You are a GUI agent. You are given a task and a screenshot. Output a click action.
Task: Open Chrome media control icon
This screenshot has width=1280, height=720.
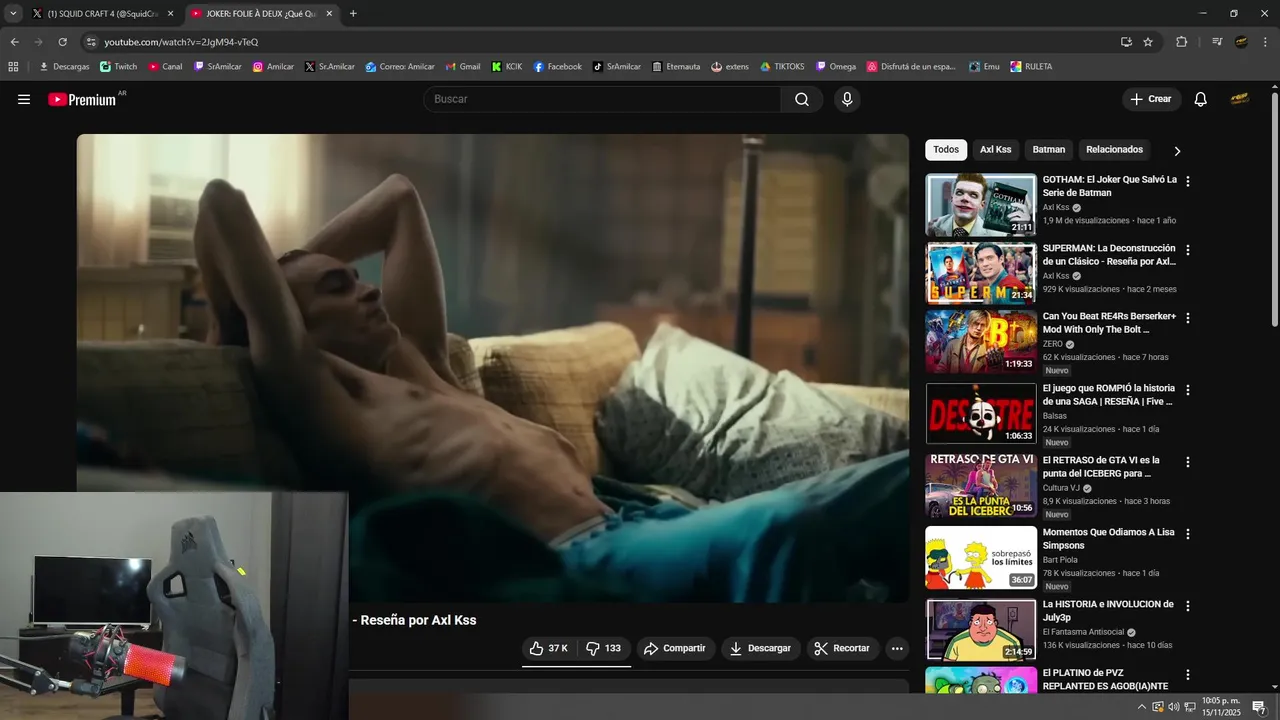(x=1217, y=42)
